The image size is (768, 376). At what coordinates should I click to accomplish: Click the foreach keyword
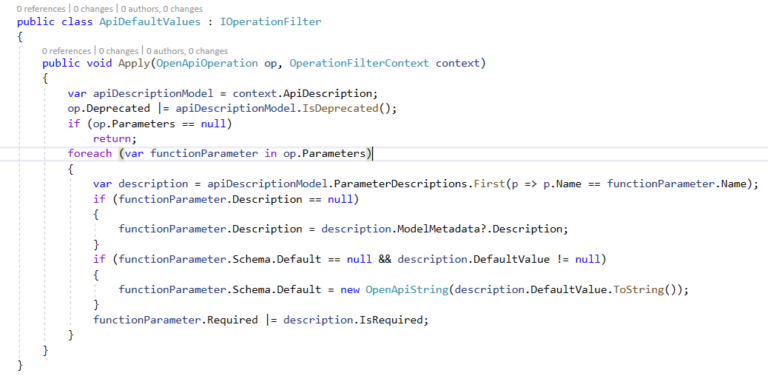pyautogui.click(x=90, y=154)
